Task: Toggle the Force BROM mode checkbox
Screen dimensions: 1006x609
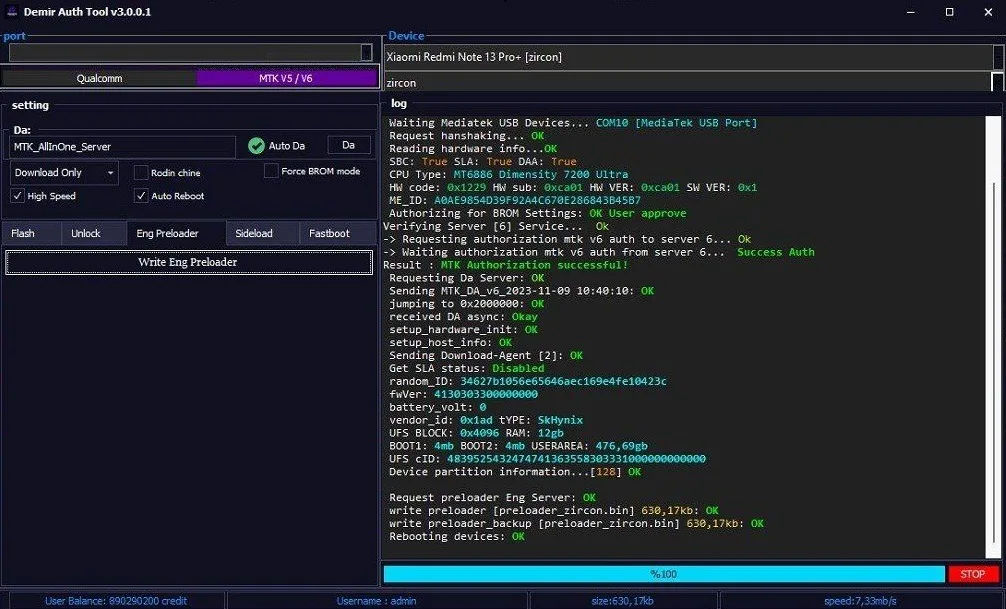Action: 271,171
